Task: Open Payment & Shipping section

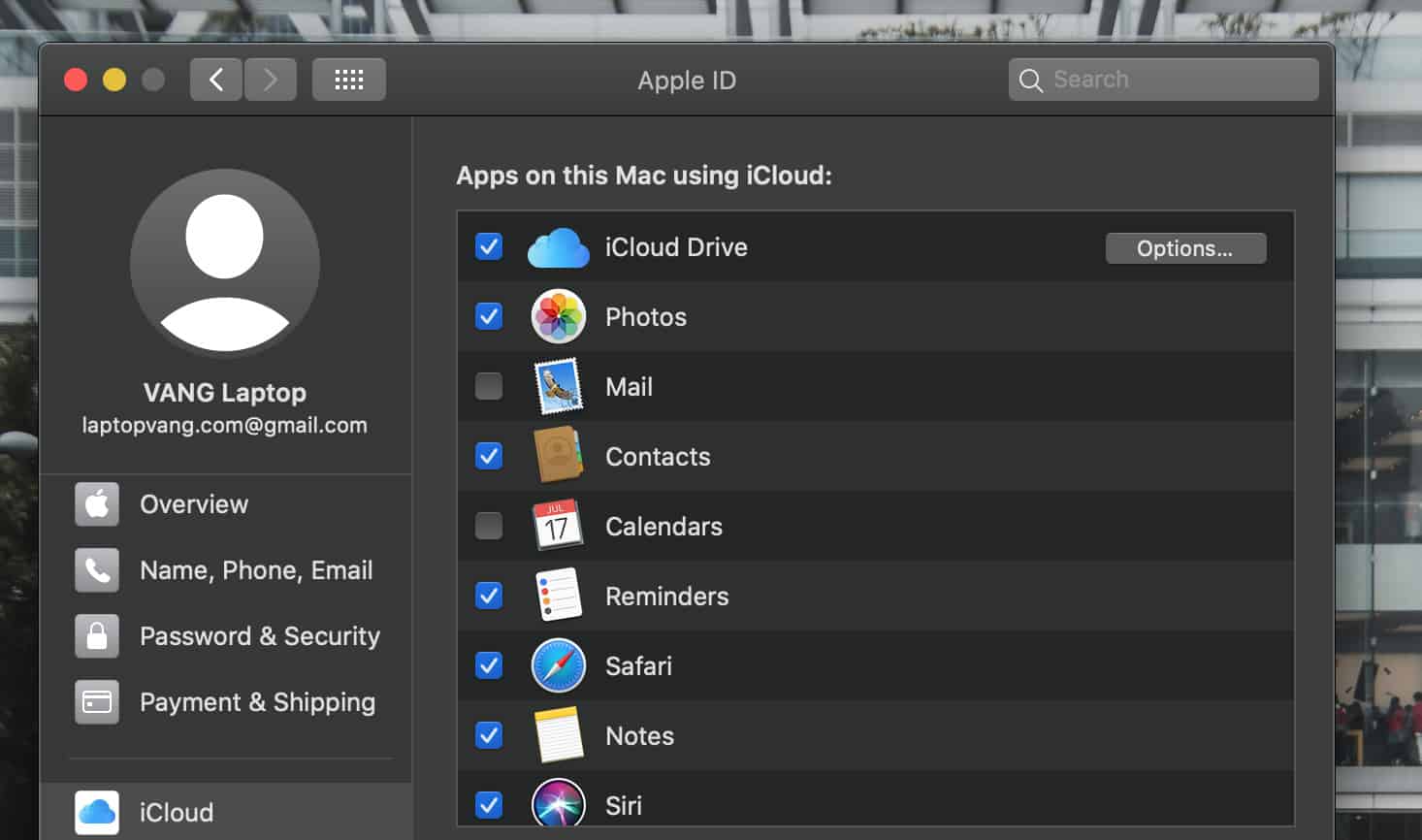Action: point(226,702)
